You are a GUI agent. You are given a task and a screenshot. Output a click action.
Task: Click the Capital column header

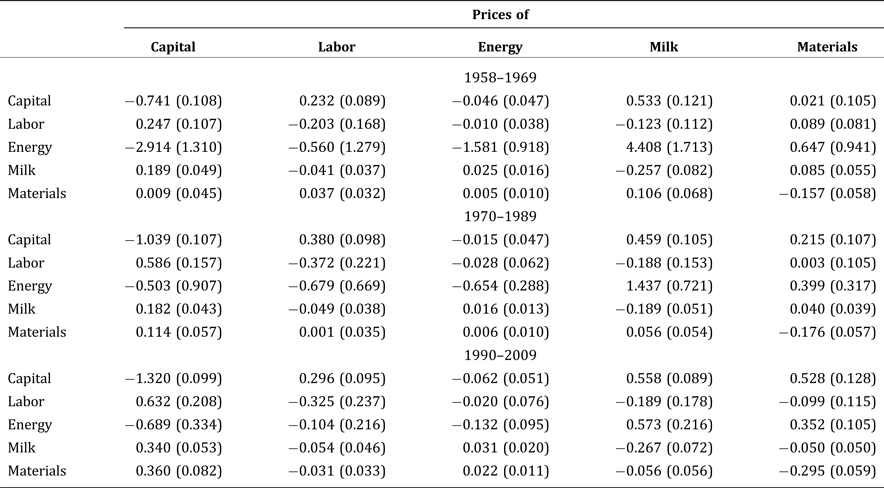172,47
